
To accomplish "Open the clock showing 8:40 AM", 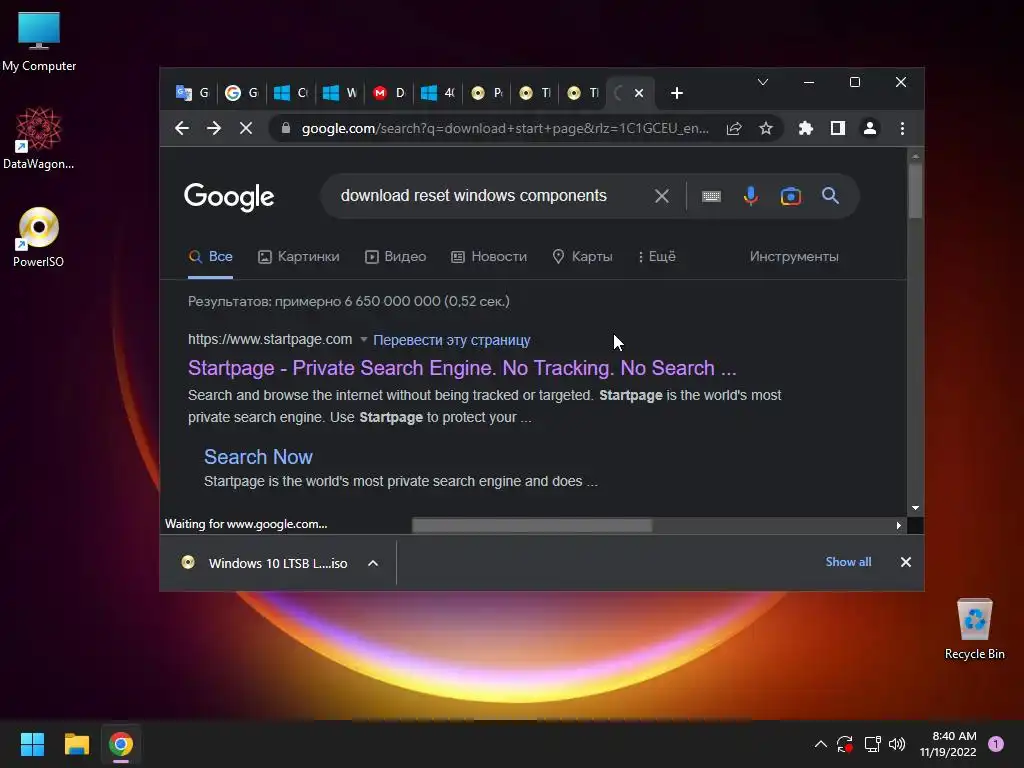I will pyautogui.click(x=948, y=744).
